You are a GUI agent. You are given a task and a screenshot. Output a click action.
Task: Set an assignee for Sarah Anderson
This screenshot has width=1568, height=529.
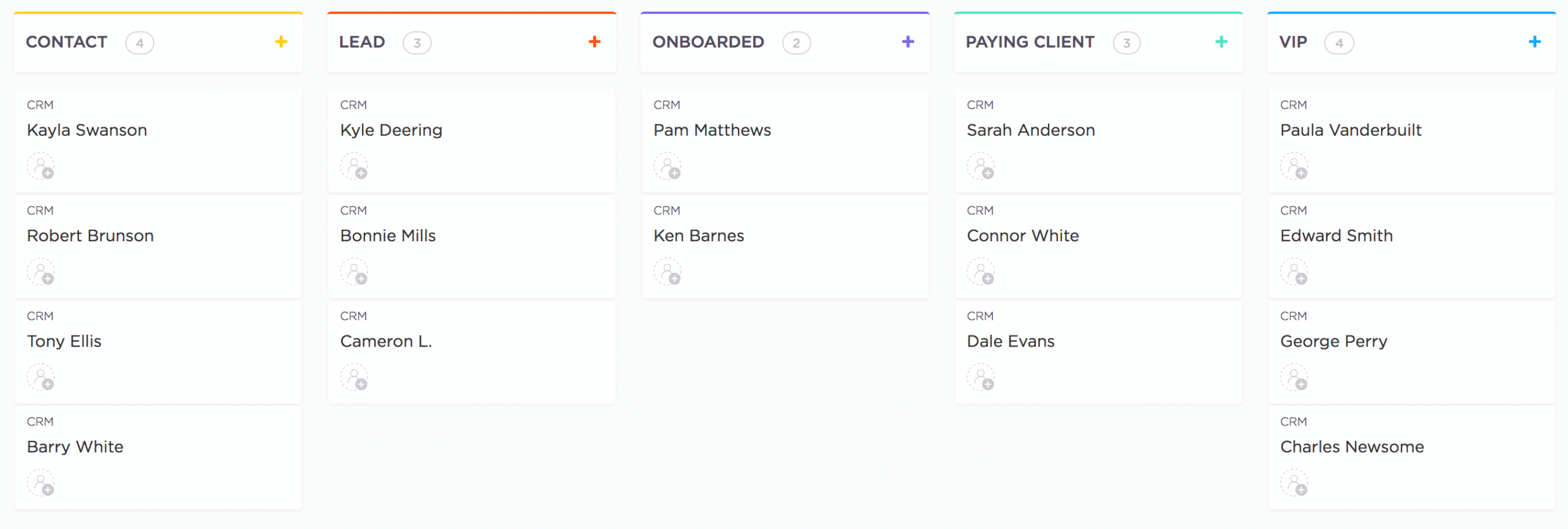point(981,167)
